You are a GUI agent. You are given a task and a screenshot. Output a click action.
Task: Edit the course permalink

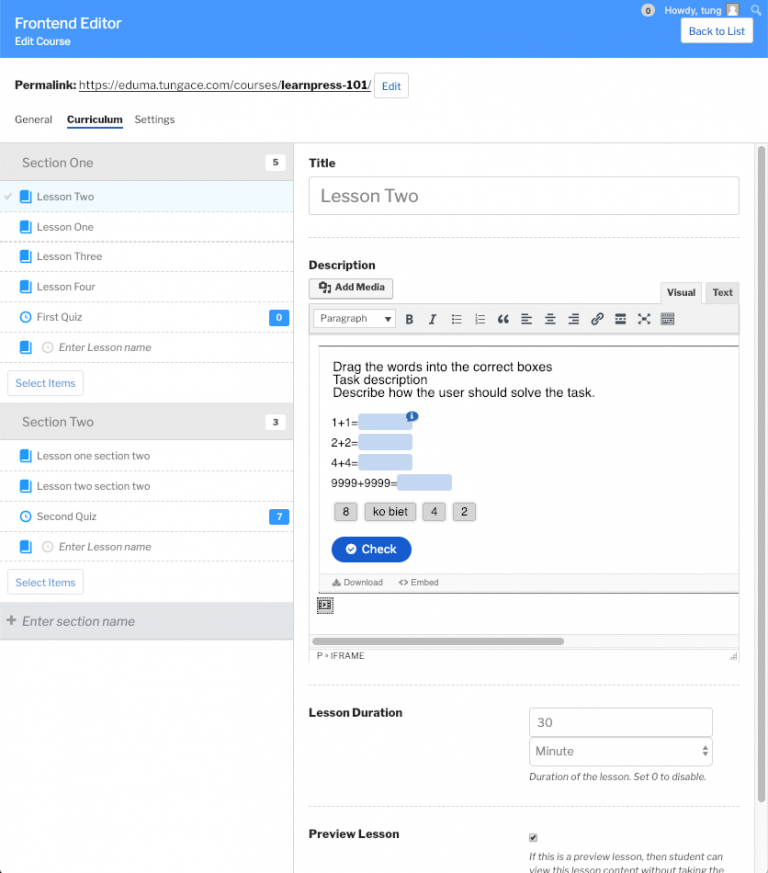(391, 85)
